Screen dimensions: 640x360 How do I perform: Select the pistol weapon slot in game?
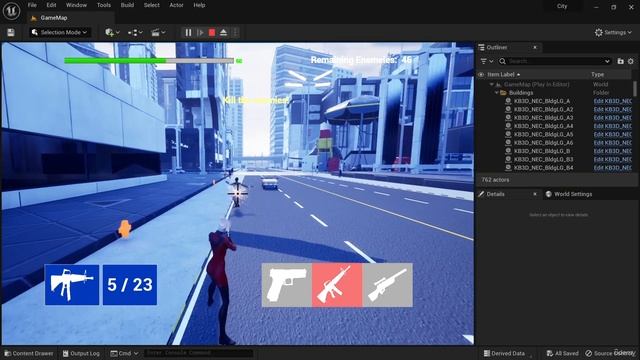pyautogui.click(x=287, y=285)
